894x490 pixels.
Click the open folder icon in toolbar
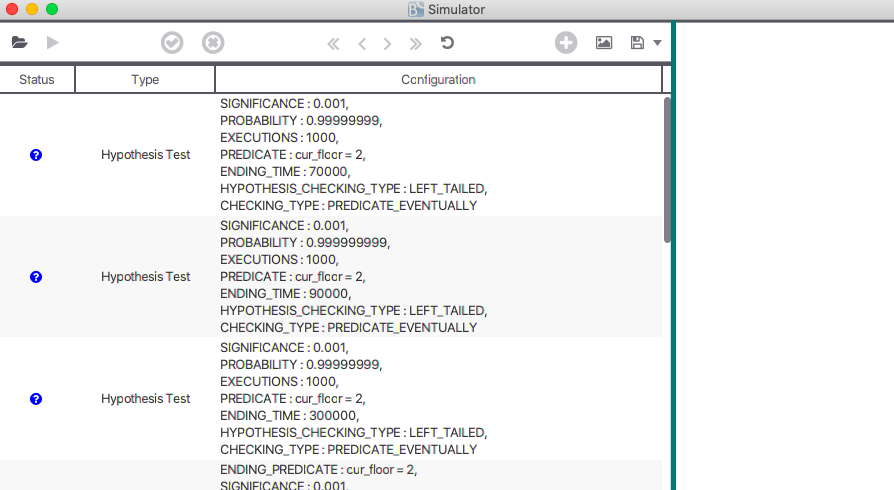[20, 43]
